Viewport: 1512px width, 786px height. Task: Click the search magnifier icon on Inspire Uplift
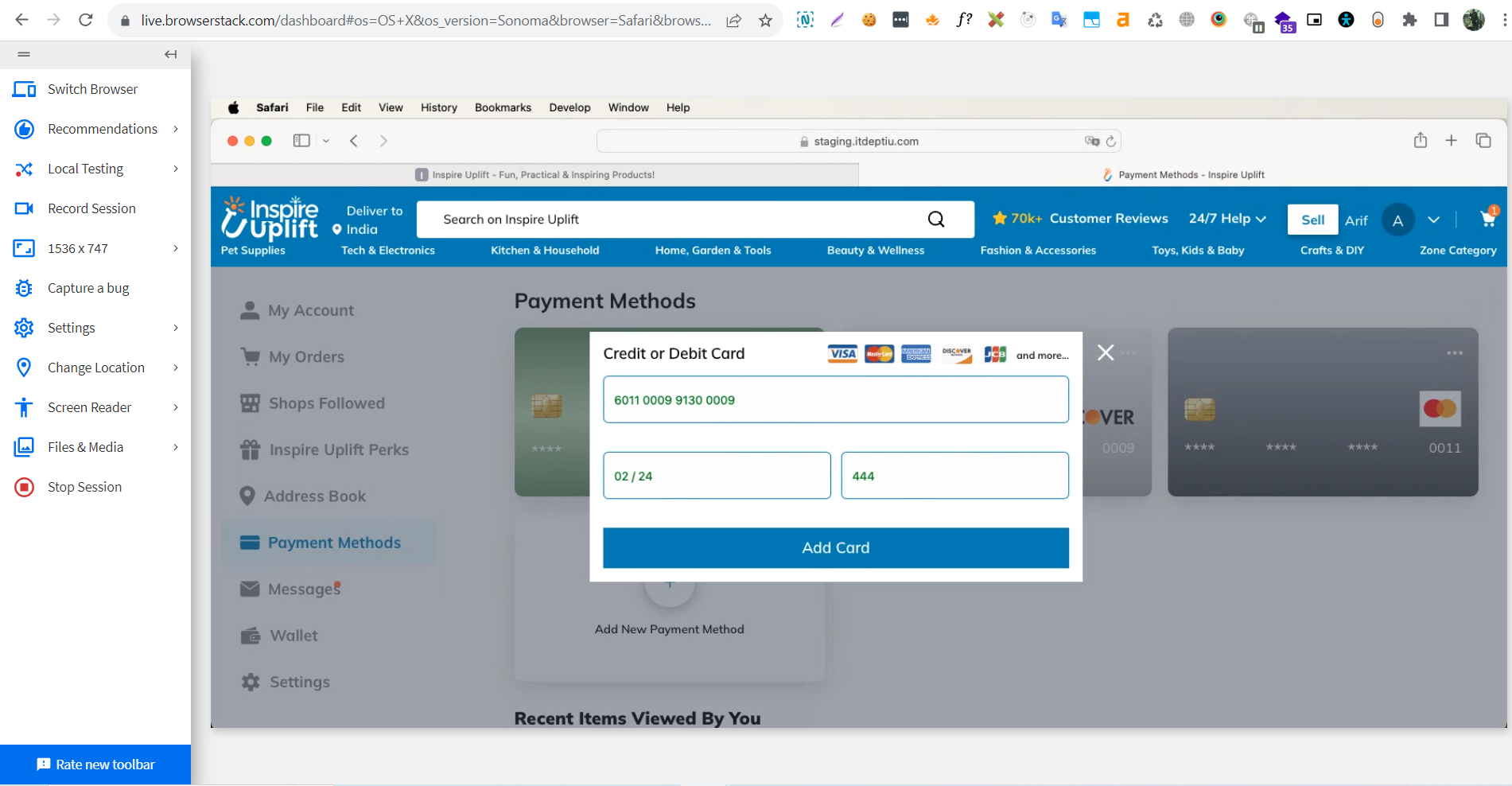coord(936,220)
